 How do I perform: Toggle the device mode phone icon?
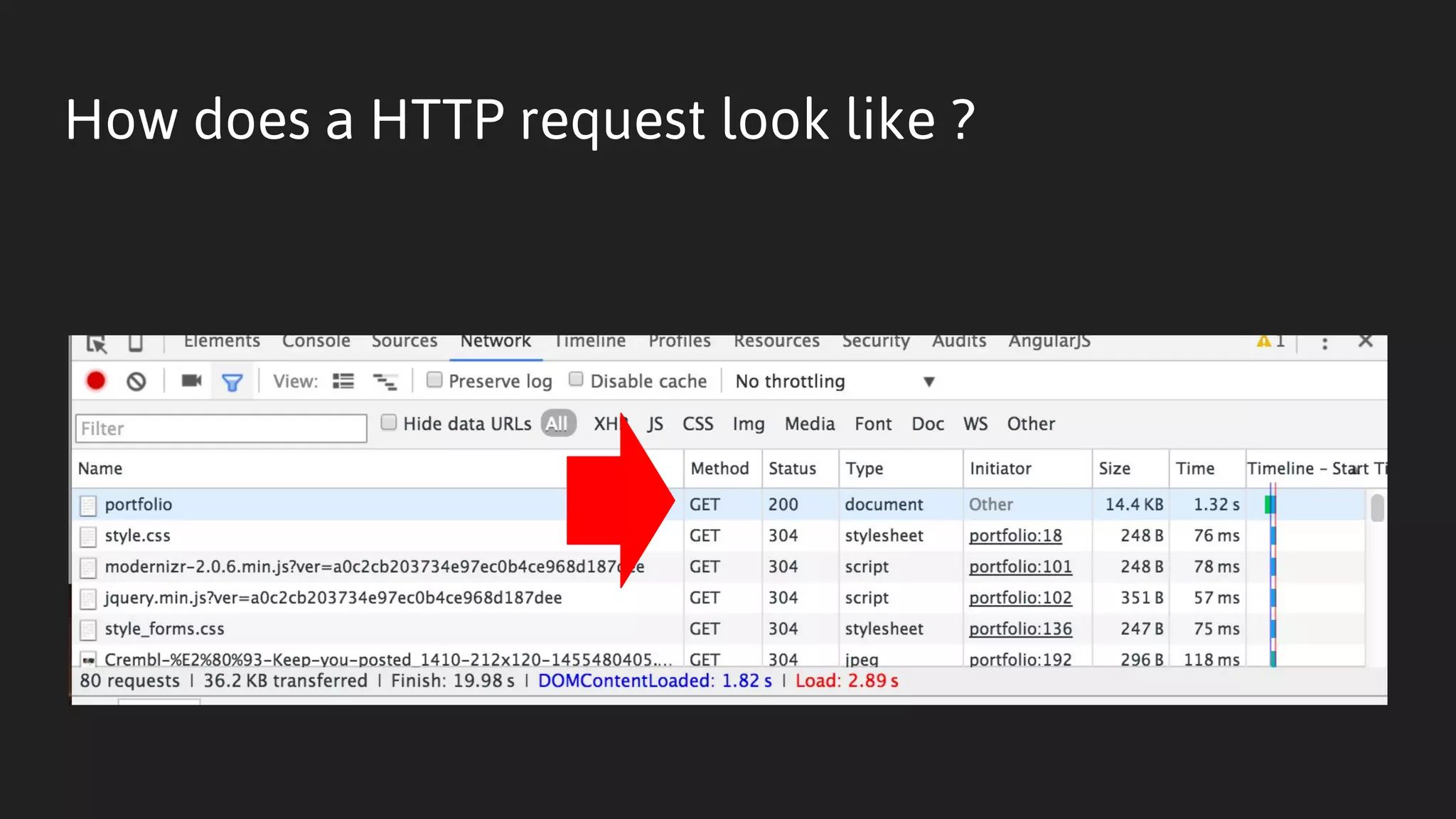pos(136,343)
